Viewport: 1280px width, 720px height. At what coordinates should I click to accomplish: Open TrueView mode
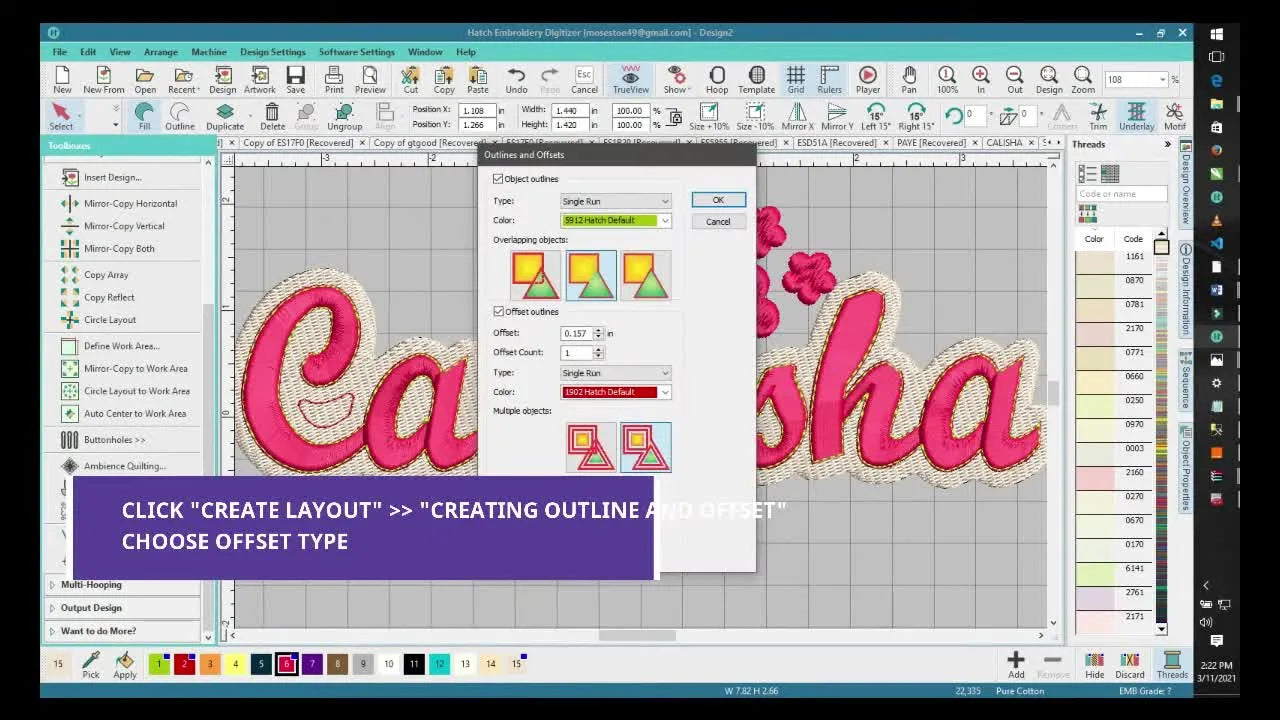point(630,80)
